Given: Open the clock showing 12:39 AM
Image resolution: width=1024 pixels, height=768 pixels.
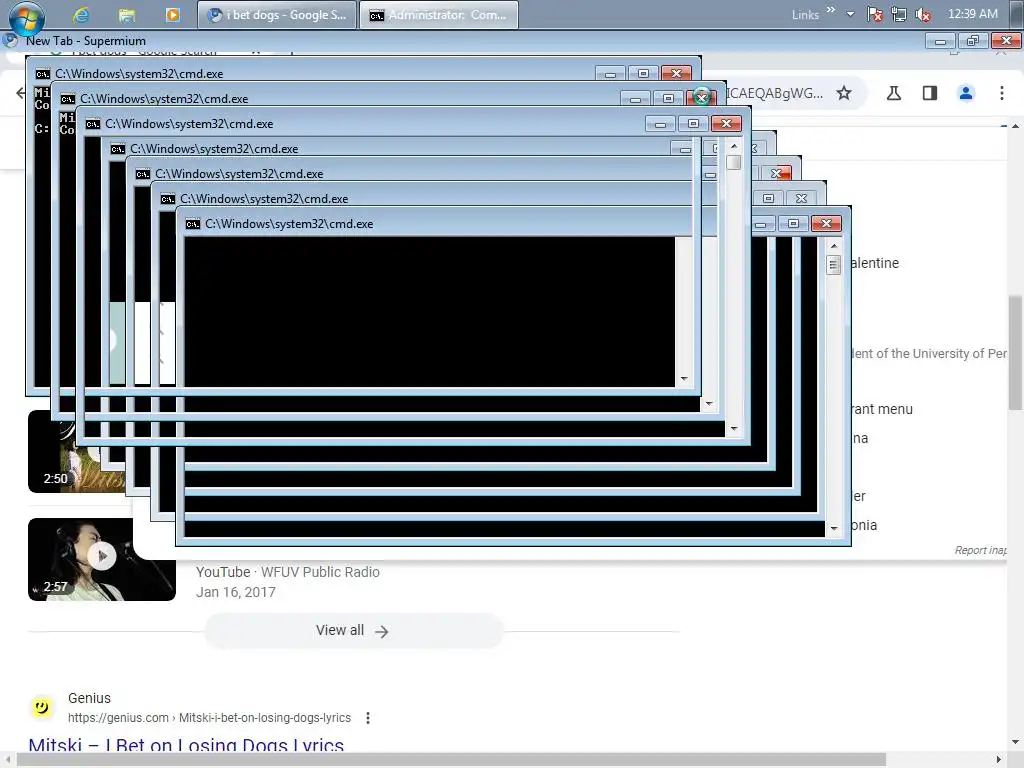Looking at the screenshot, I should point(972,14).
